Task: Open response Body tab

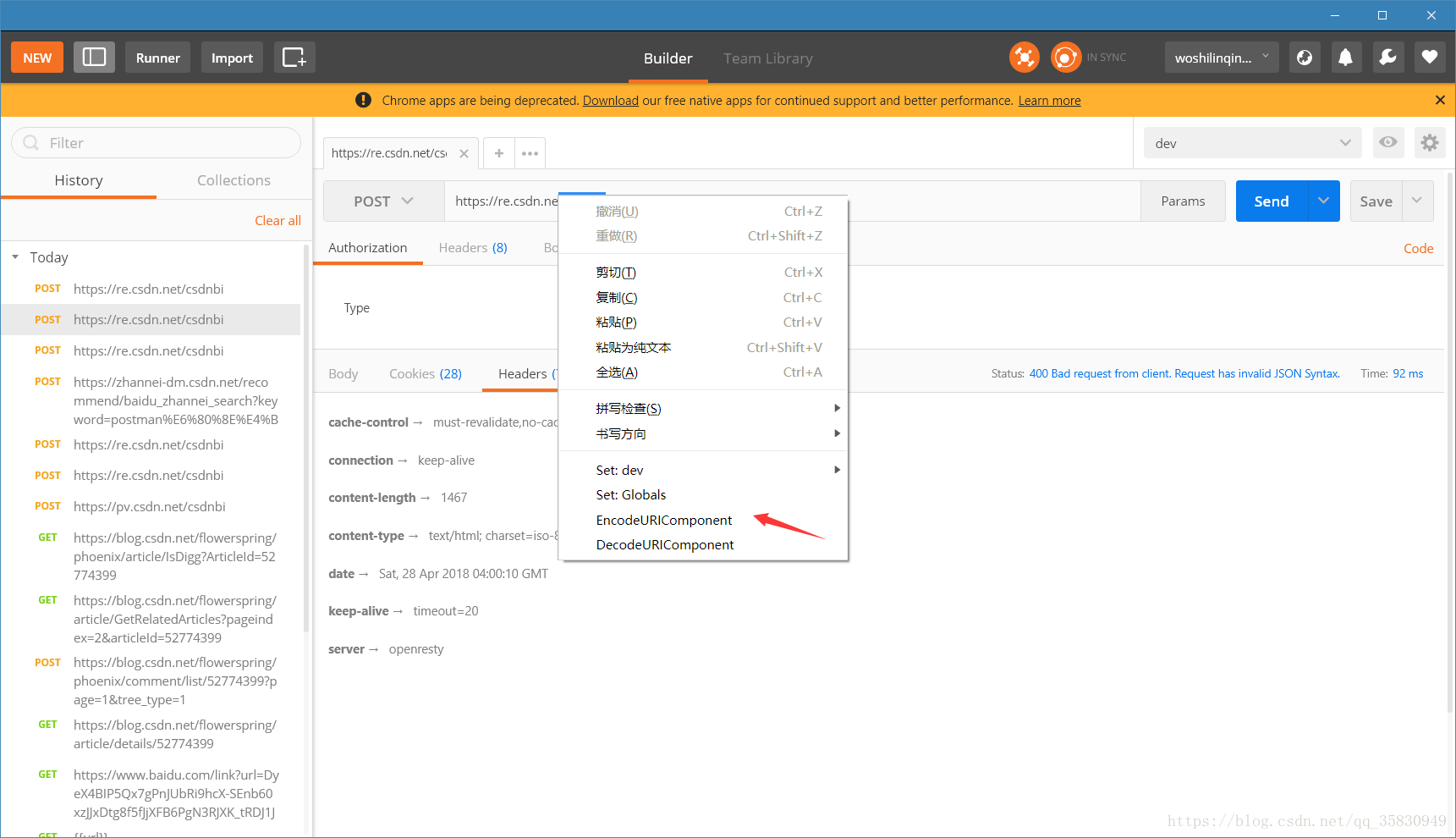Action: 343,374
